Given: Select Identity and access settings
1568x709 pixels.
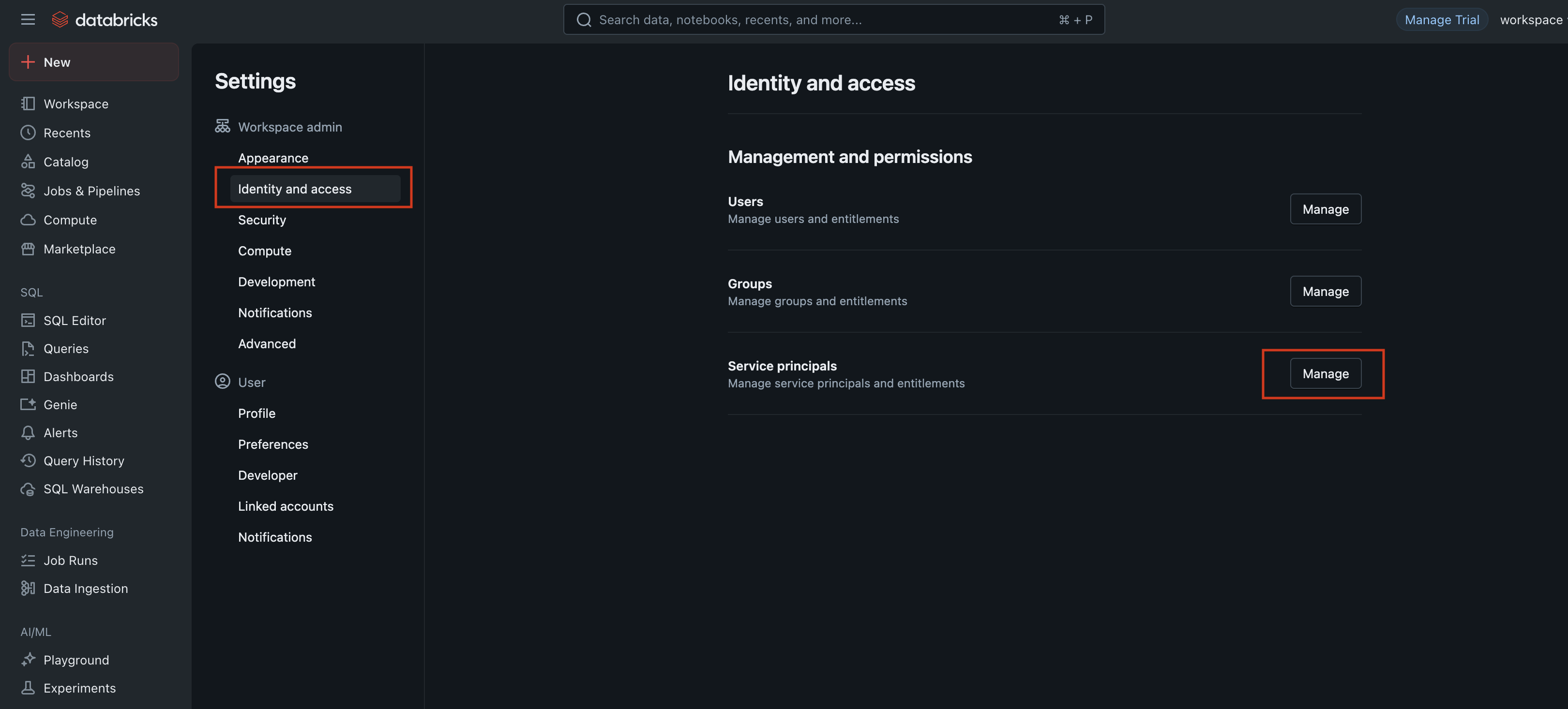Looking at the screenshot, I should (x=316, y=189).
